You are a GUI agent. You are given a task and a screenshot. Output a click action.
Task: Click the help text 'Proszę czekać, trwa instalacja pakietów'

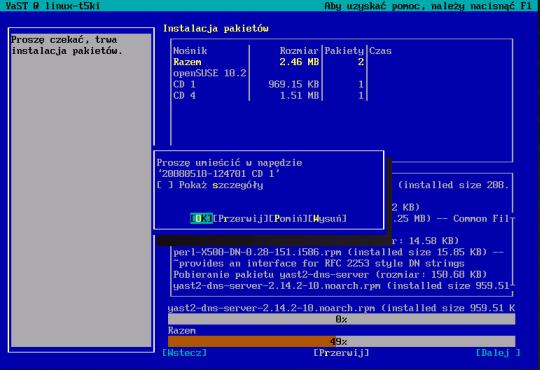pyautogui.click(x=67, y=45)
